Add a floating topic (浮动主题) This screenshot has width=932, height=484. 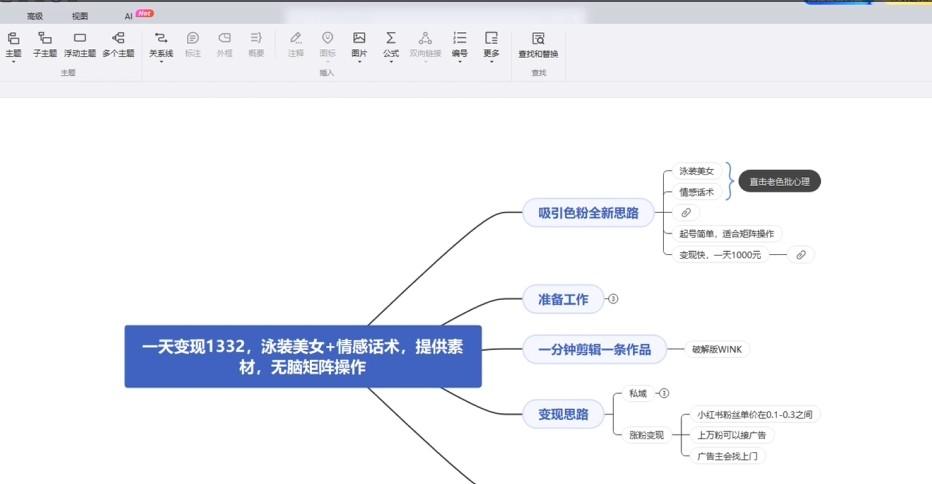[x=80, y=43]
